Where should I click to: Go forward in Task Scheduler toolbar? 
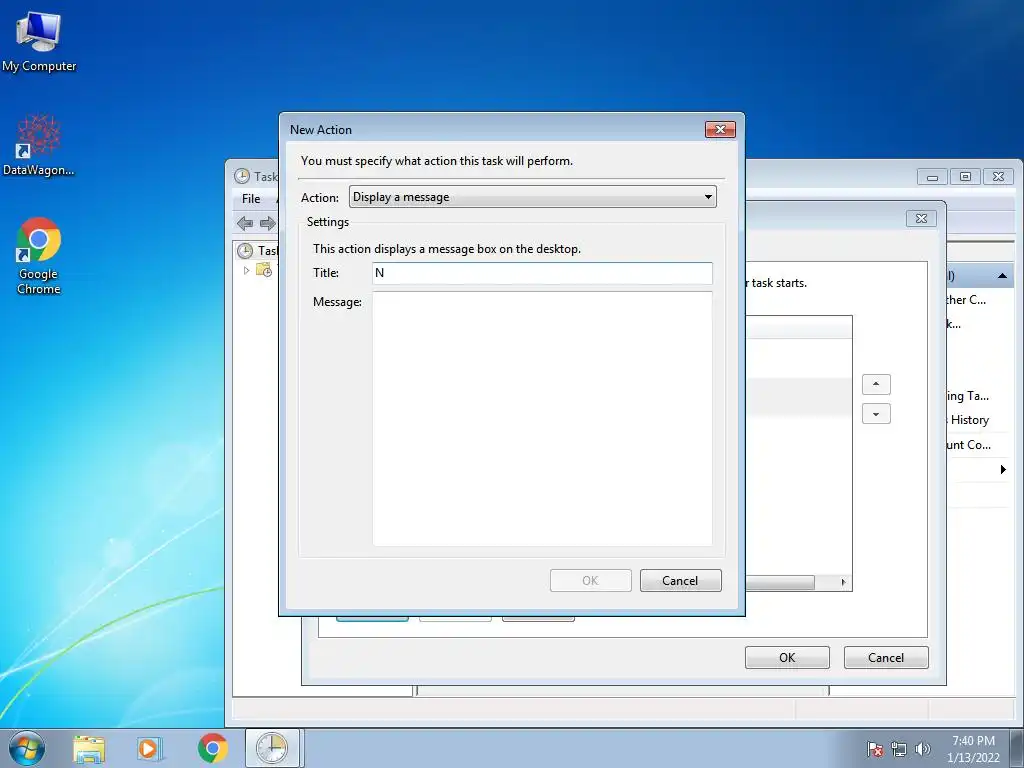[x=267, y=223]
